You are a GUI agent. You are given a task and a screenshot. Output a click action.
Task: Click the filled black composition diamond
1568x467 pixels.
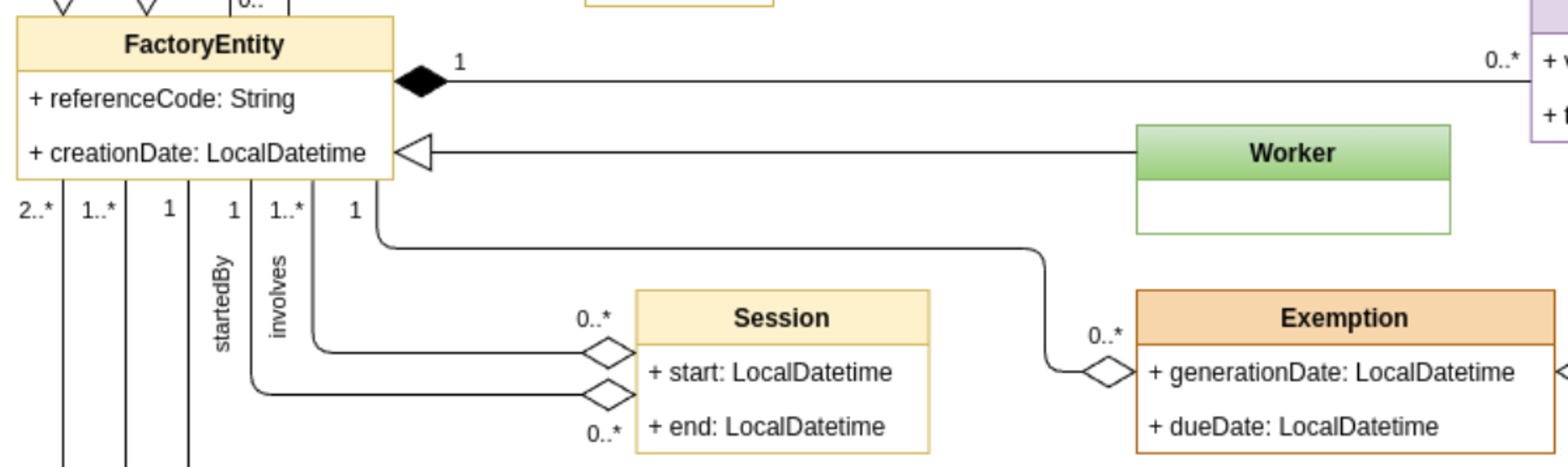pos(421,82)
